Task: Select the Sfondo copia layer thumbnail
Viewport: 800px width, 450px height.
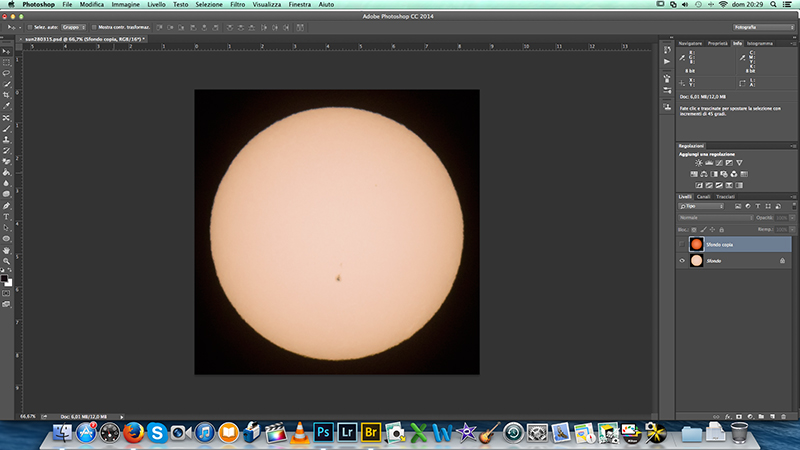Action: (x=696, y=244)
